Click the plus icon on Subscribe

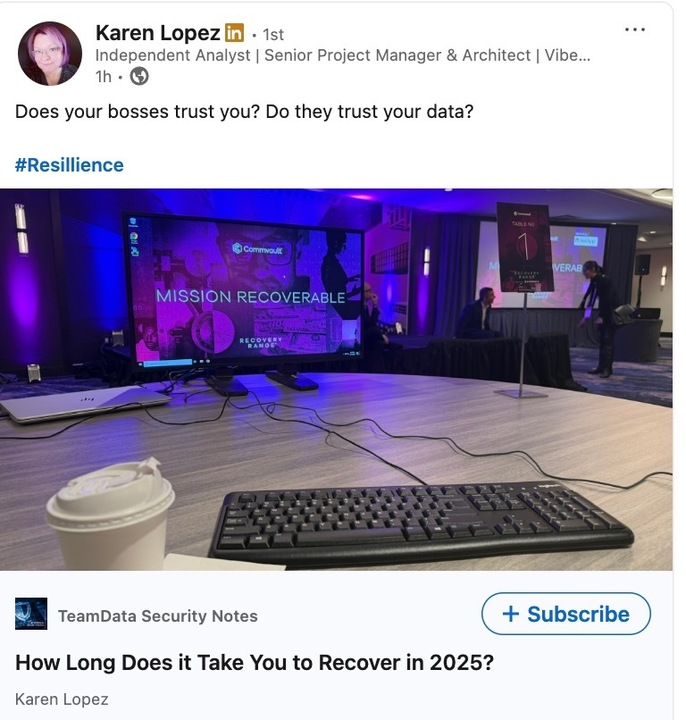pyautogui.click(x=511, y=614)
